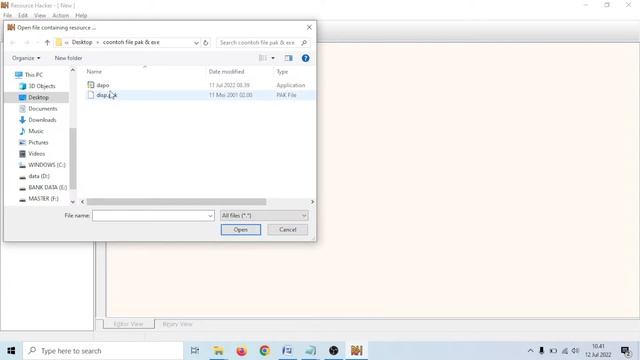Screen dimensions: 640x360
Task: Open the Desktop folder in sidebar
Action: [38, 98]
